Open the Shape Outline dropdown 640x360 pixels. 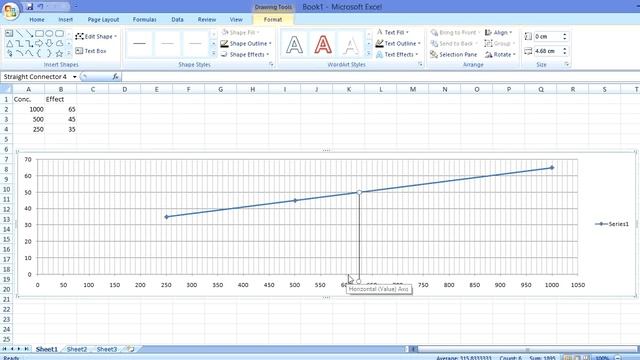[x=246, y=43]
